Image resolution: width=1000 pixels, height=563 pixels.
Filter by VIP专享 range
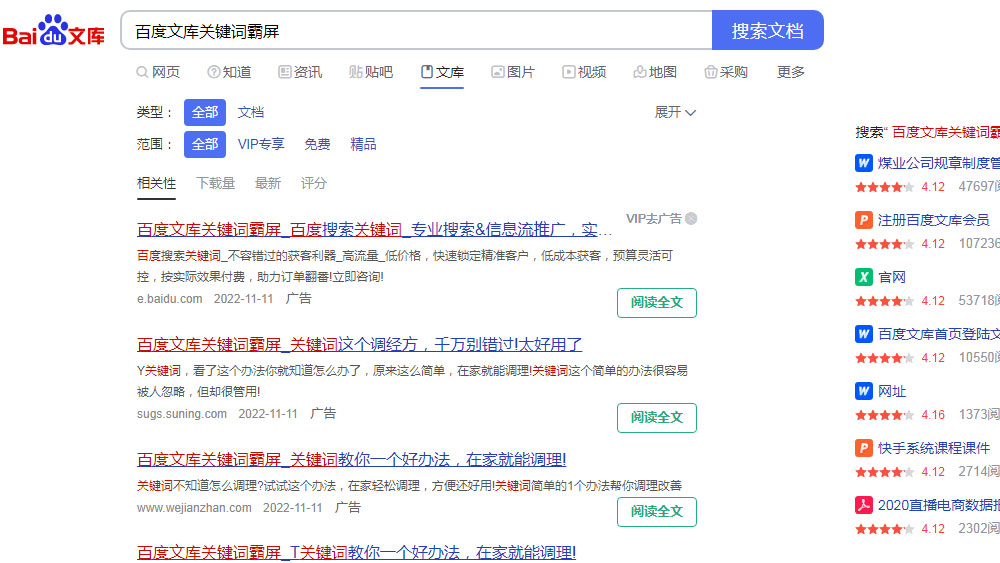261,144
